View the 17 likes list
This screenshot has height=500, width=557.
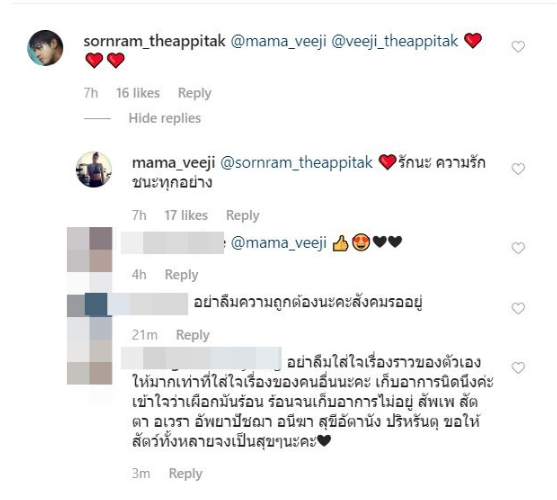(186, 216)
